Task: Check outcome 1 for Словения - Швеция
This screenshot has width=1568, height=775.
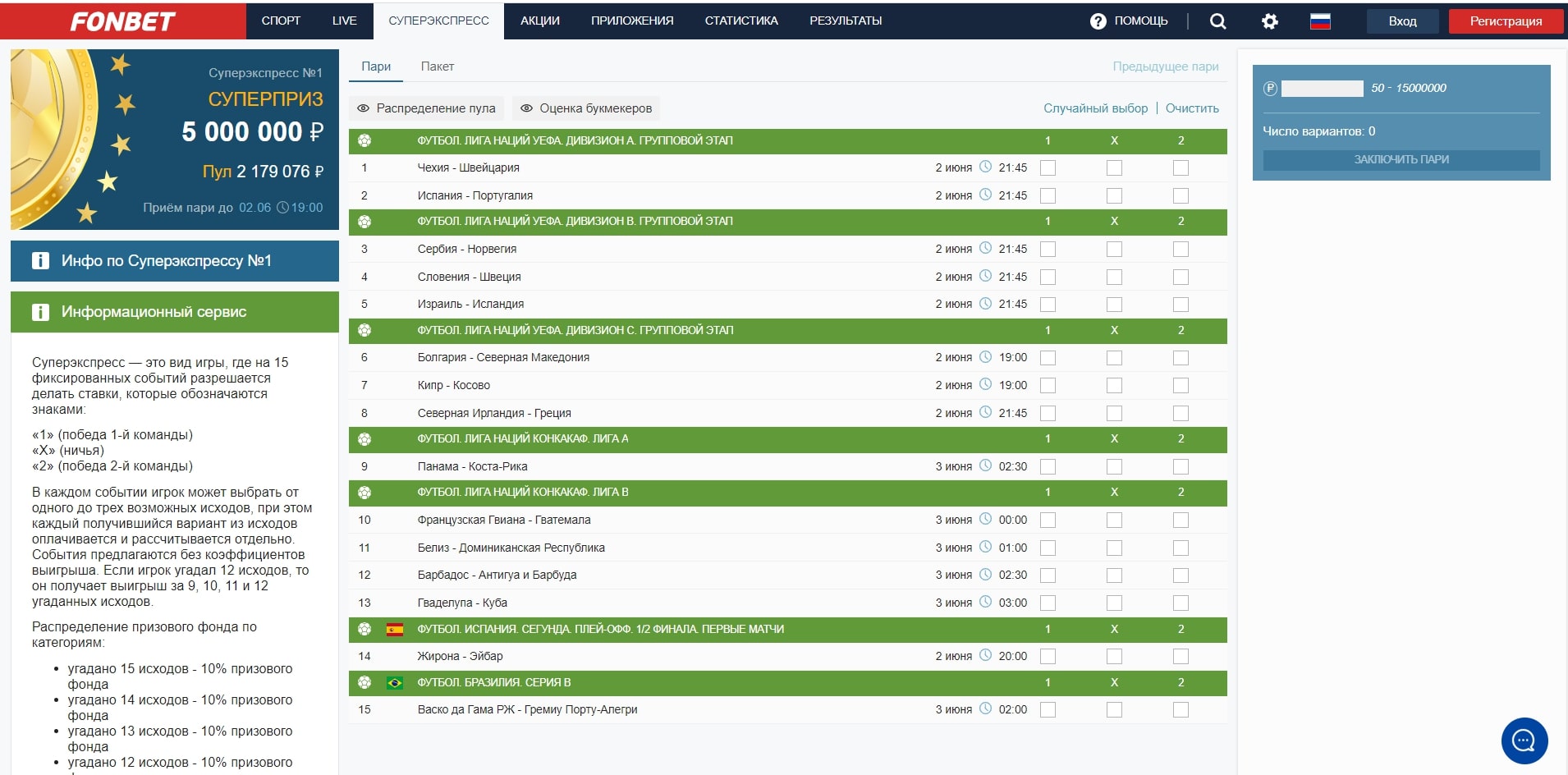Action: click(1048, 277)
